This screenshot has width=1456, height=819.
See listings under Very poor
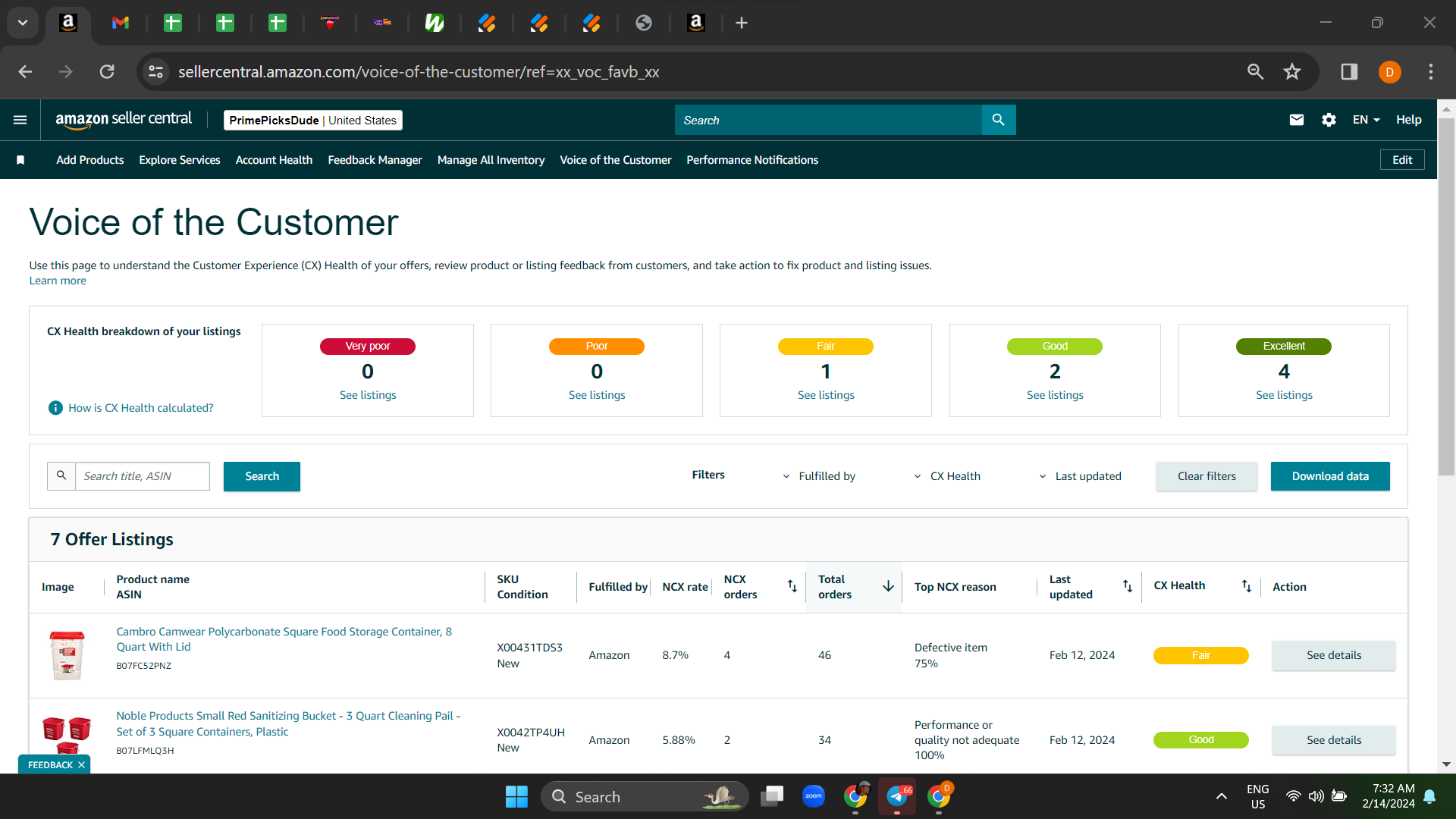pyautogui.click(x=368, y=395)
